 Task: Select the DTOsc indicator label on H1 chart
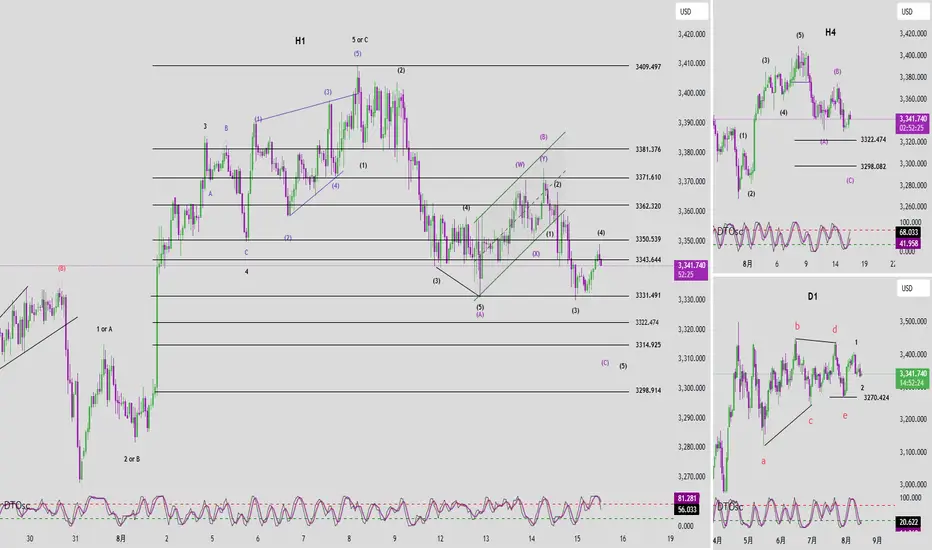coord(17,505)
